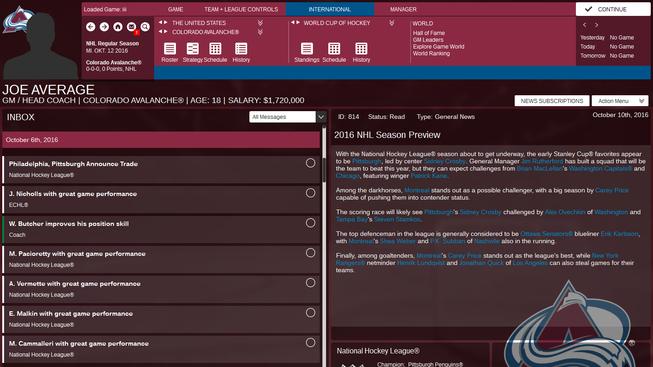Expand the inbox filter arrow button

(x=321, y=117)
